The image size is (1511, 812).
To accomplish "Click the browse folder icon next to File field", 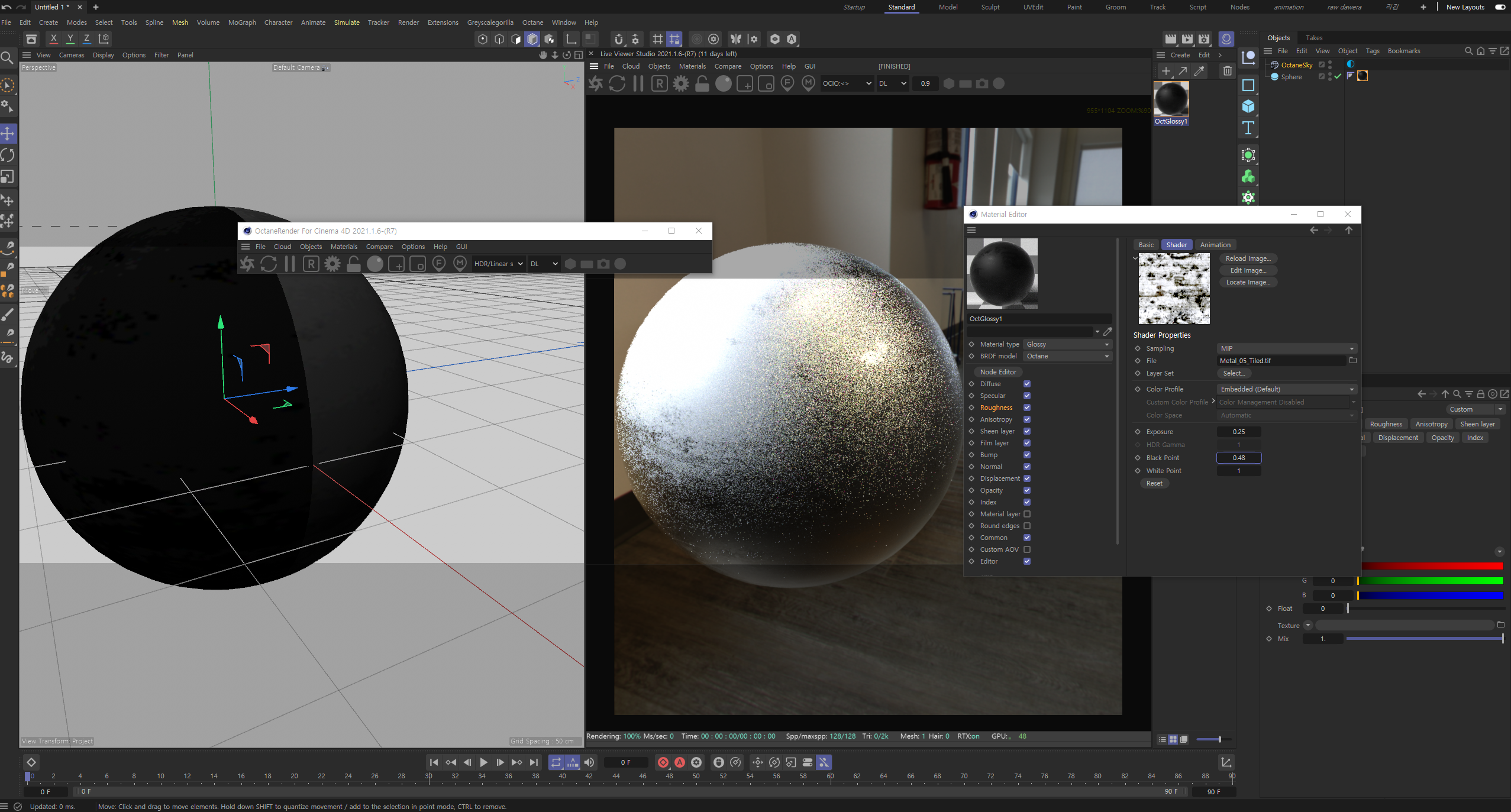I will click(x=1352, y=360).
